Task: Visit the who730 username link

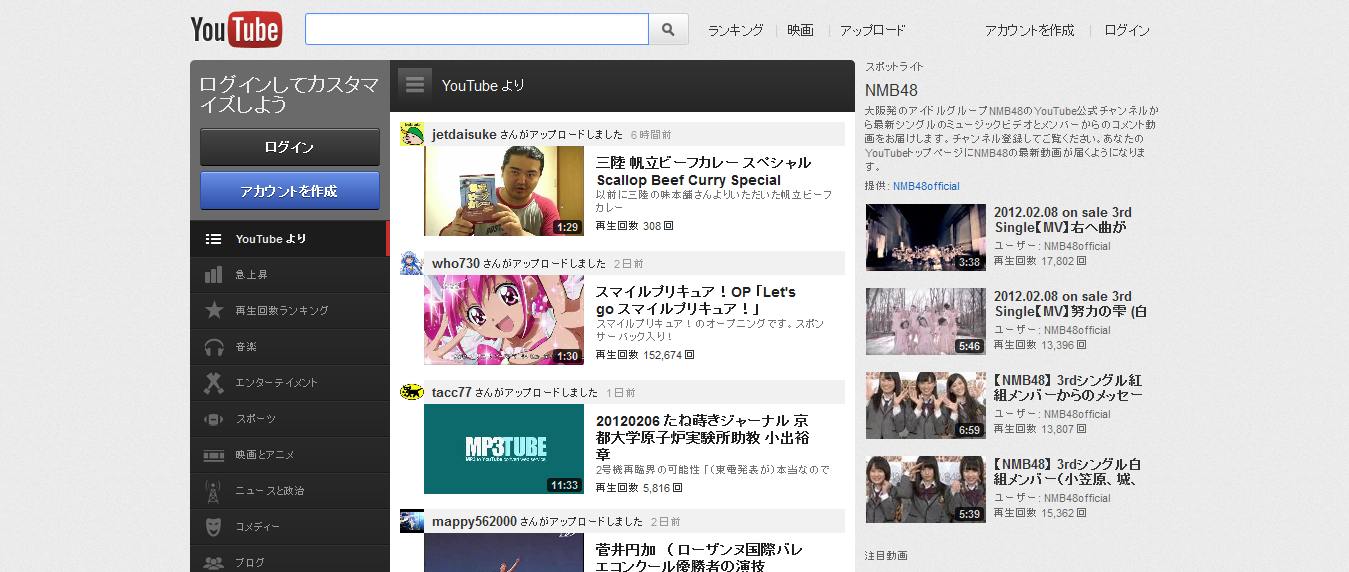Action: [456, 263]
